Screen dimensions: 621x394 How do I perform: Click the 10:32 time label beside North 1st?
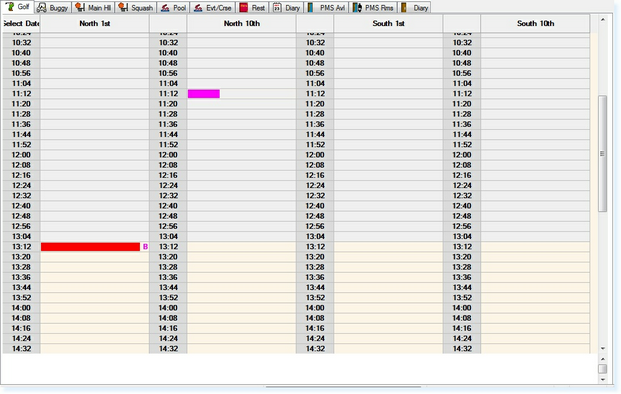21,42
